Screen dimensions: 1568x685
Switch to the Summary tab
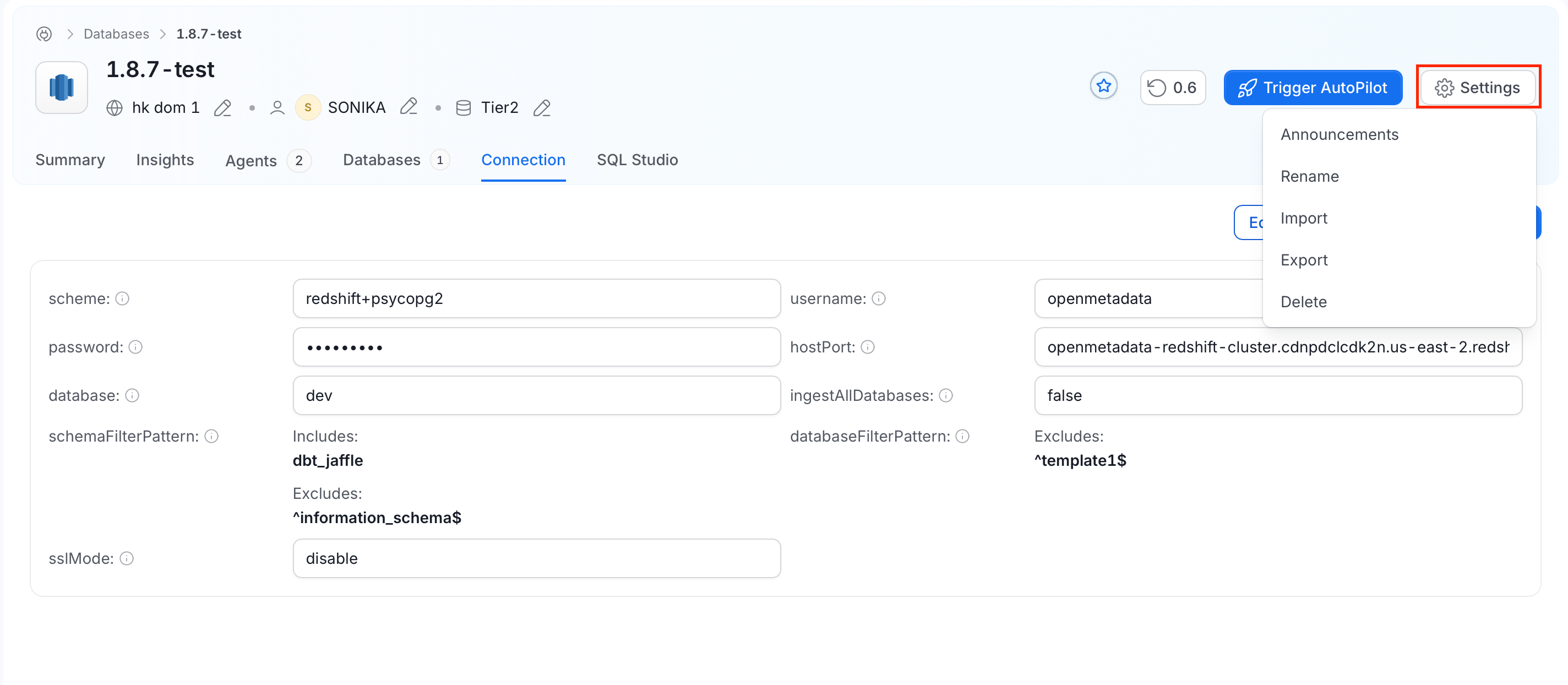pyautogui.click(x=70, y=160)
